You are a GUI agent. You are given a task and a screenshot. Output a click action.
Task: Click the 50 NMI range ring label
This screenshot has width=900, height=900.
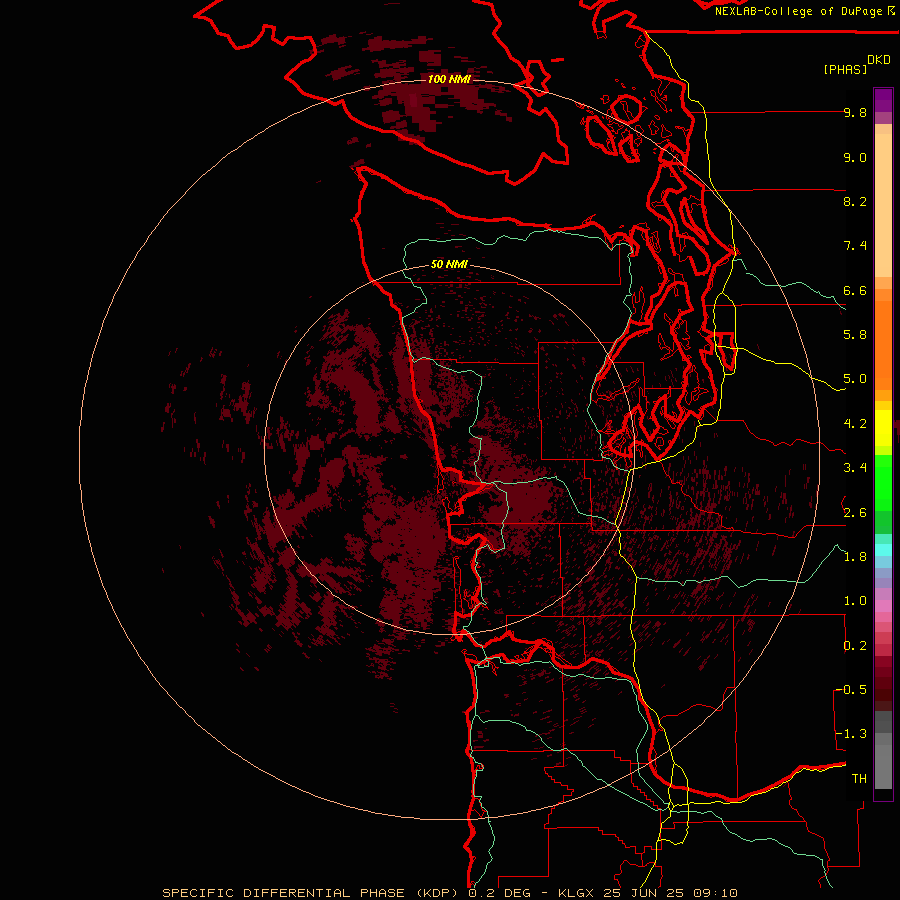pos(449,264)
